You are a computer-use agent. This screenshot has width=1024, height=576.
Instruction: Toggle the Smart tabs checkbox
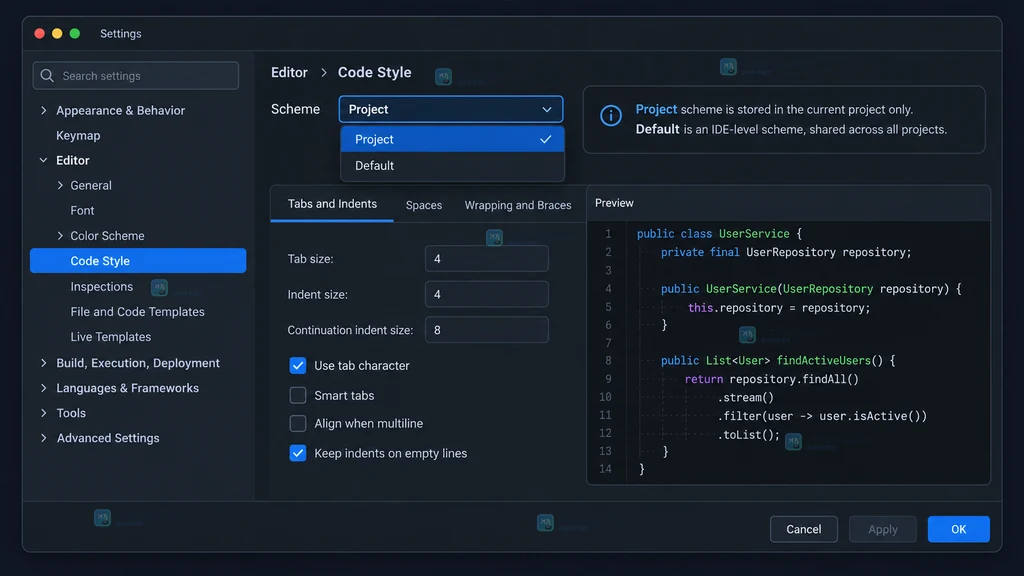[x=298, y=395]
